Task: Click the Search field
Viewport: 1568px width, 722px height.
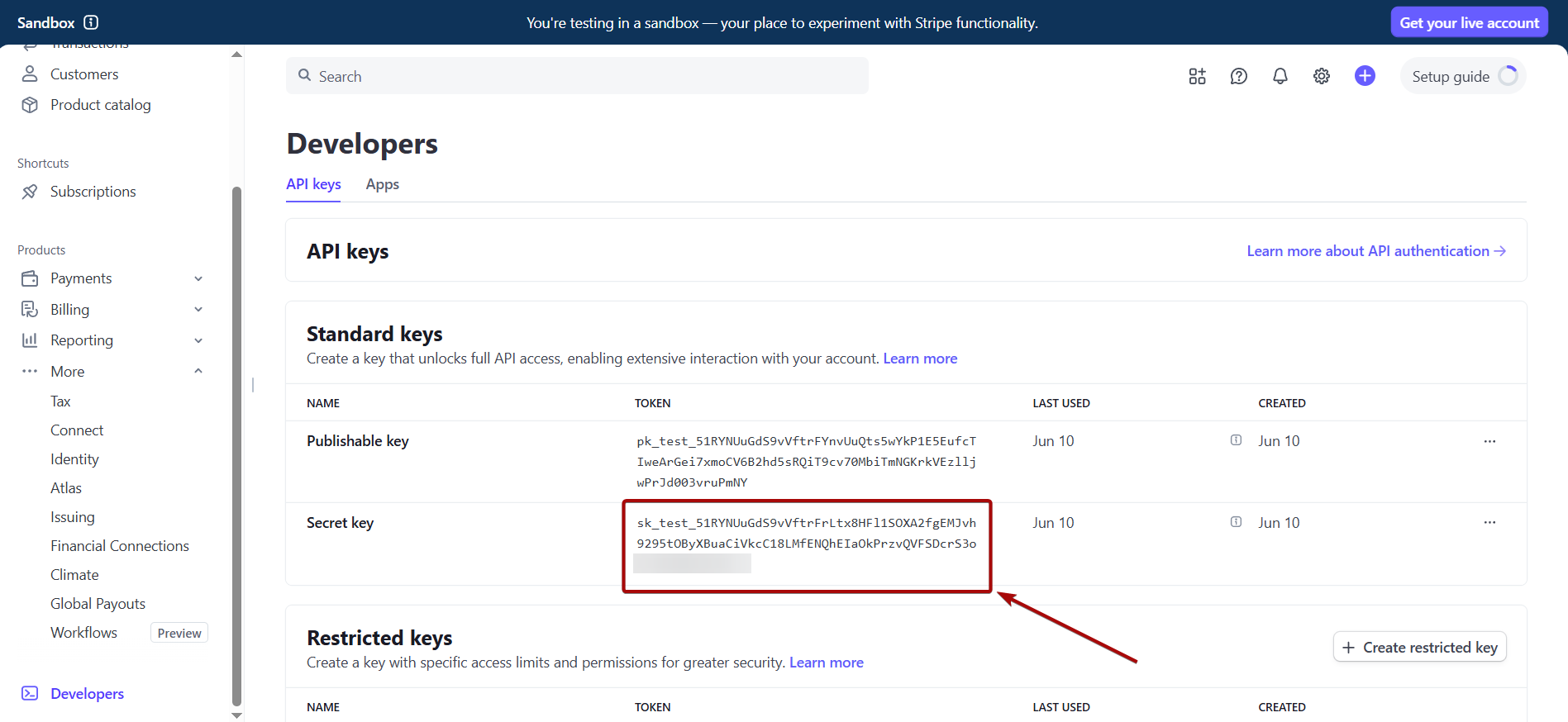Action: click(577, 76)
